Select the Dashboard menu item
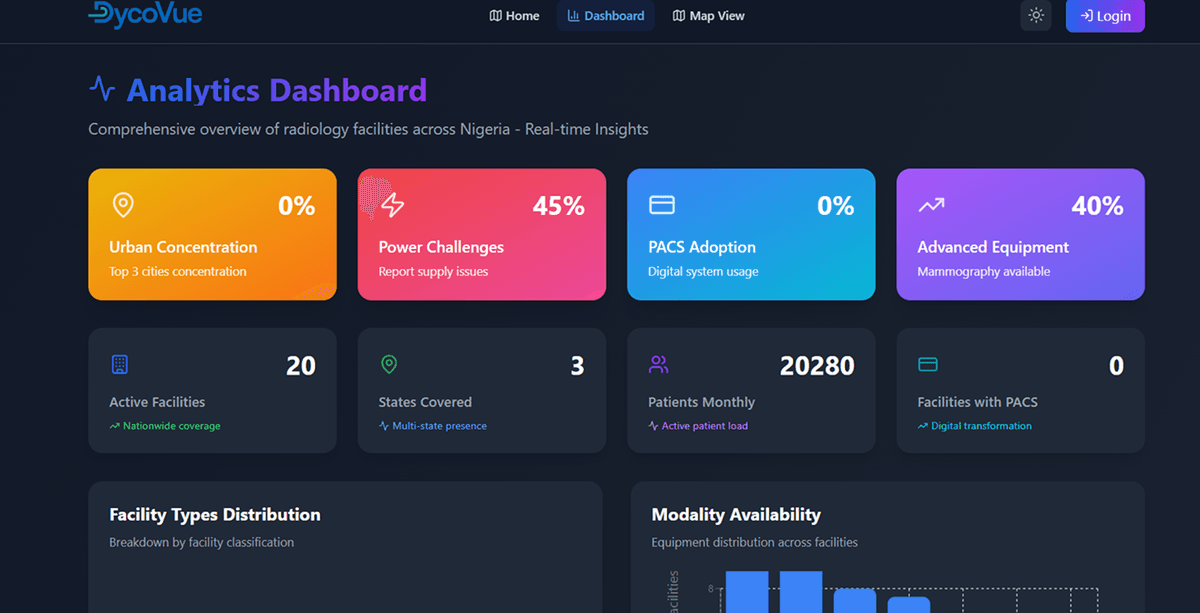 [x=605, y=15]
